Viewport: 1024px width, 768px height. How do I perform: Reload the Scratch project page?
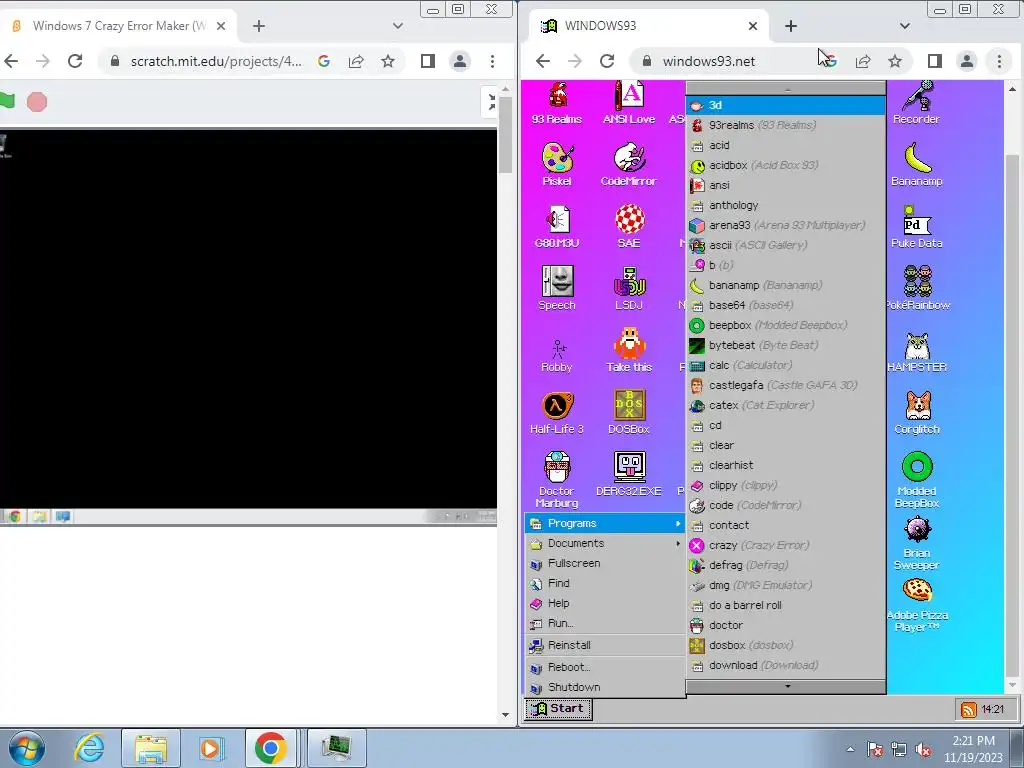click(75, 61)
